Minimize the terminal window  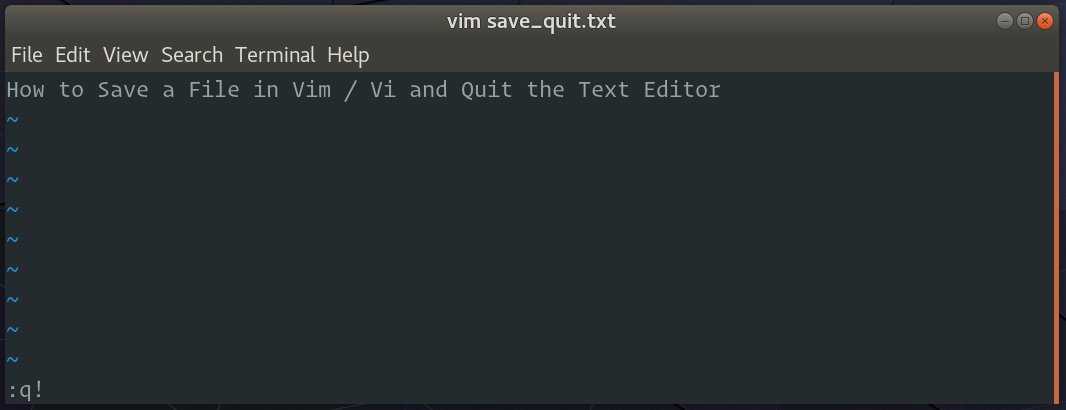[1004, 21]
